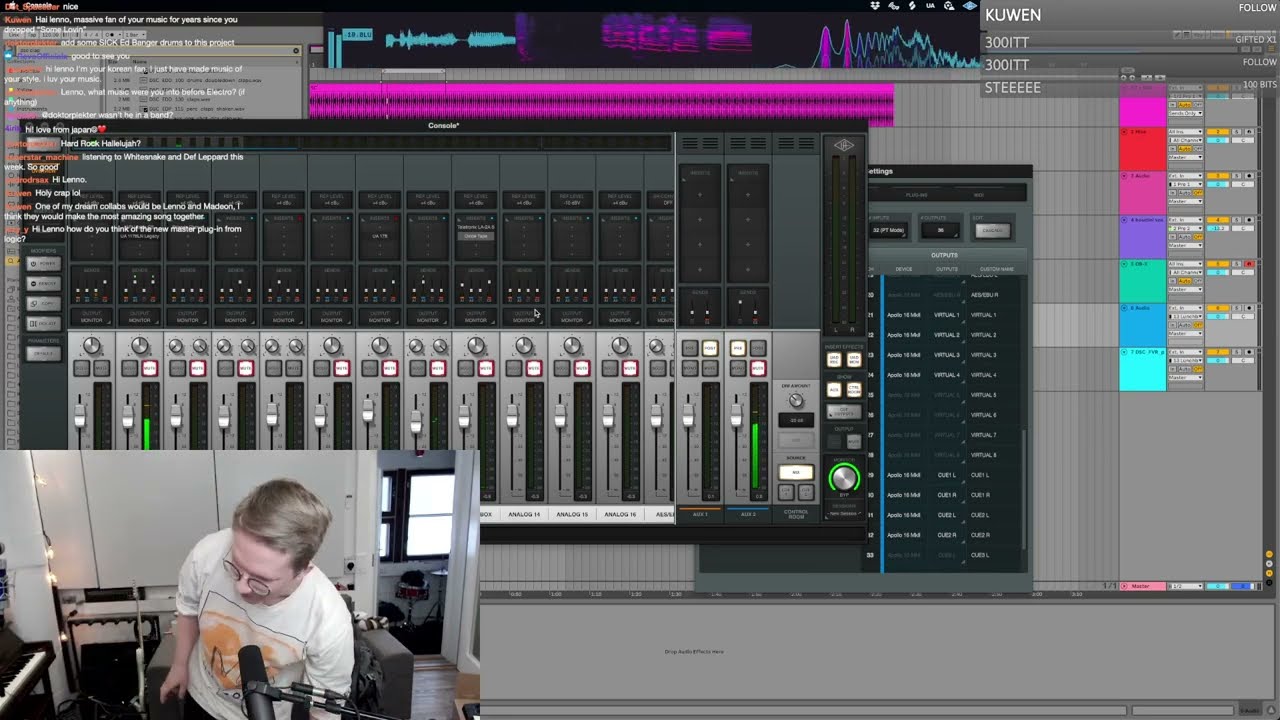This screenshot has height=720, width=1280.
Task: Solo the 3 Audio track in Ableton
Action: pyautogui.click(x=1236, y=176)
